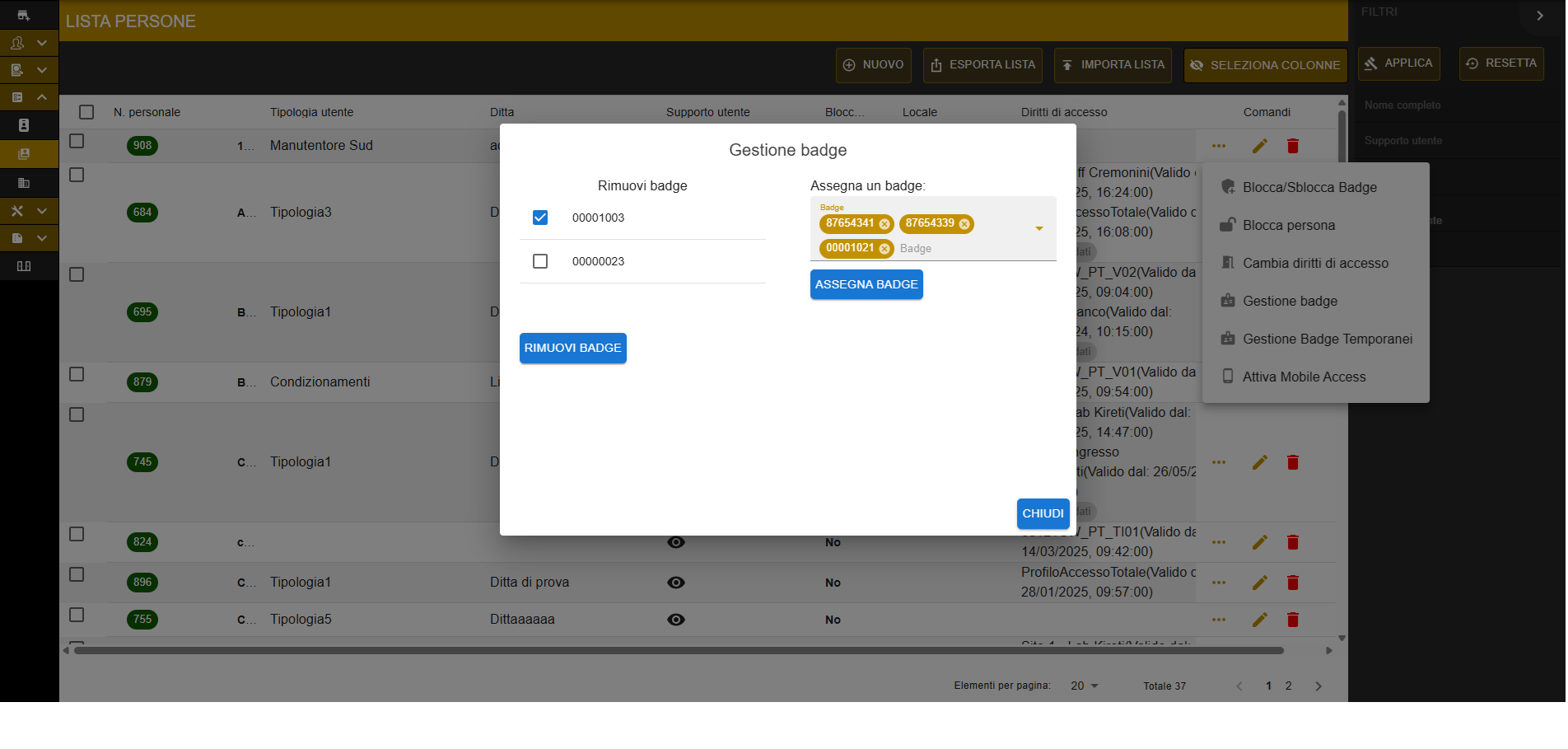
Task: Tick the badge 00000023 checkbox
Action: (540, 261)
